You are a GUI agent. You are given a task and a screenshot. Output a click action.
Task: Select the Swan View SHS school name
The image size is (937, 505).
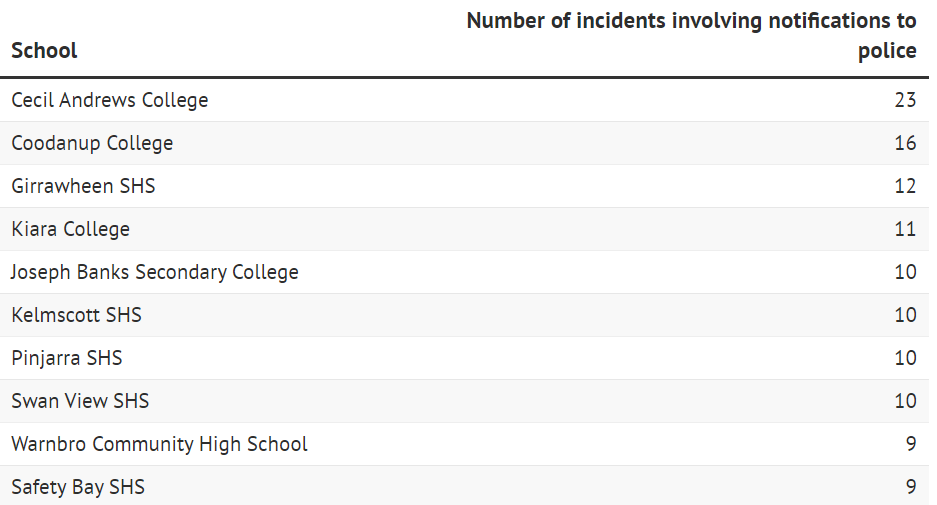[x=80, y=401]
